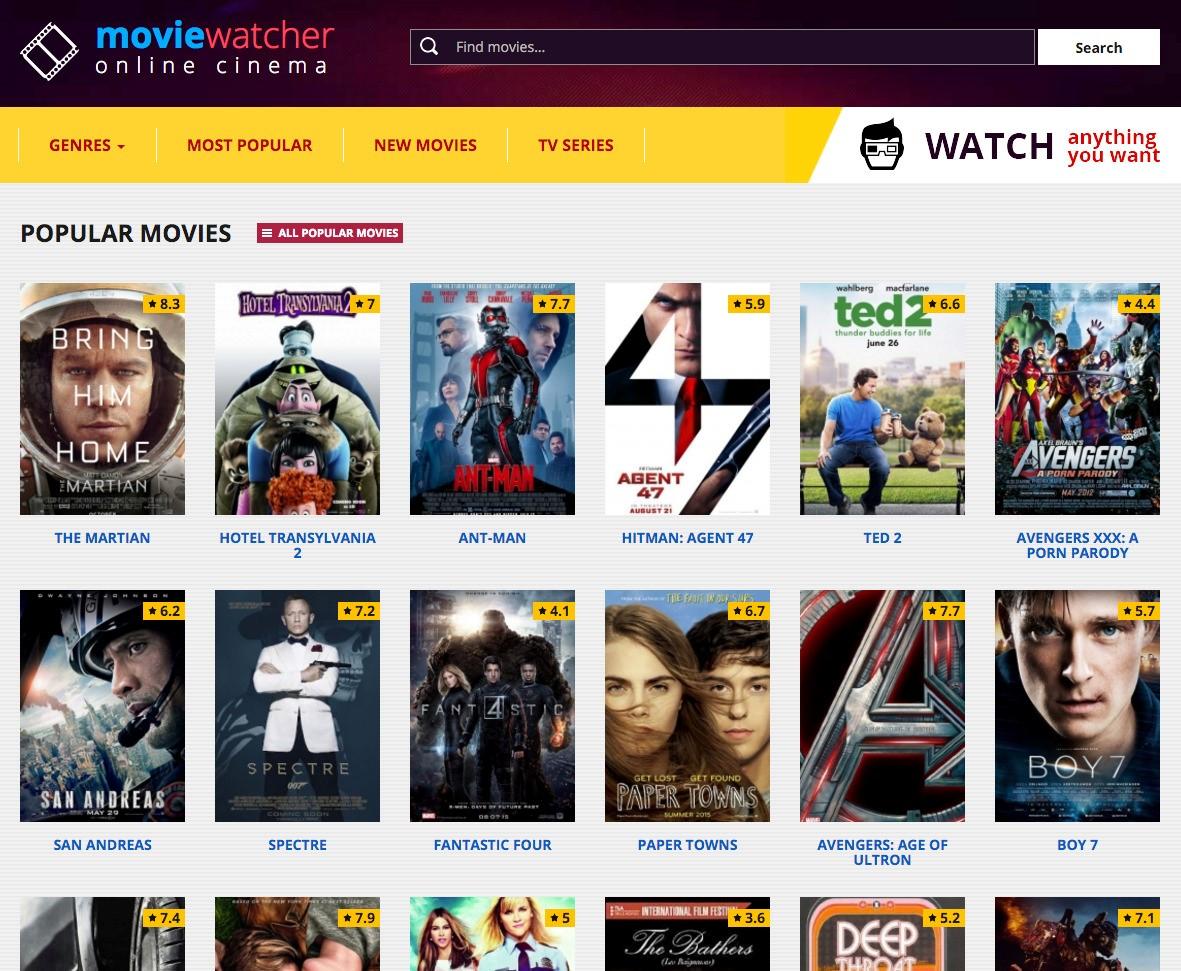Open The Bathers poster in bottom row
The width and height of the screenshot is (1181, 971).
[688, 934]
